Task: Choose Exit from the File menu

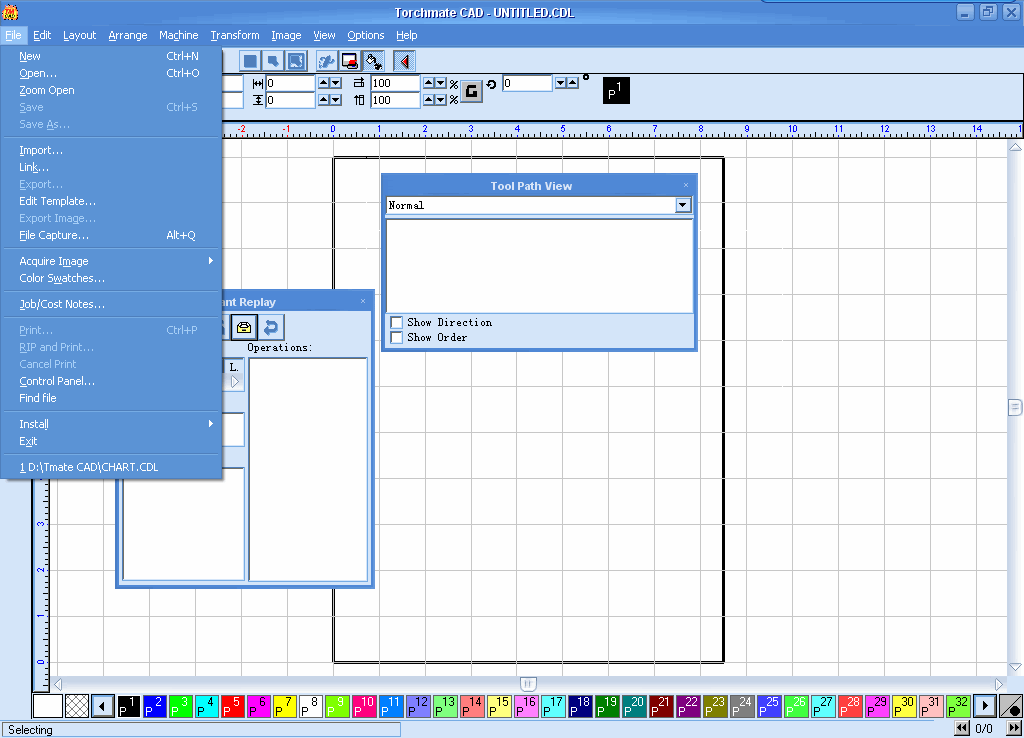Action: point(111,441)
